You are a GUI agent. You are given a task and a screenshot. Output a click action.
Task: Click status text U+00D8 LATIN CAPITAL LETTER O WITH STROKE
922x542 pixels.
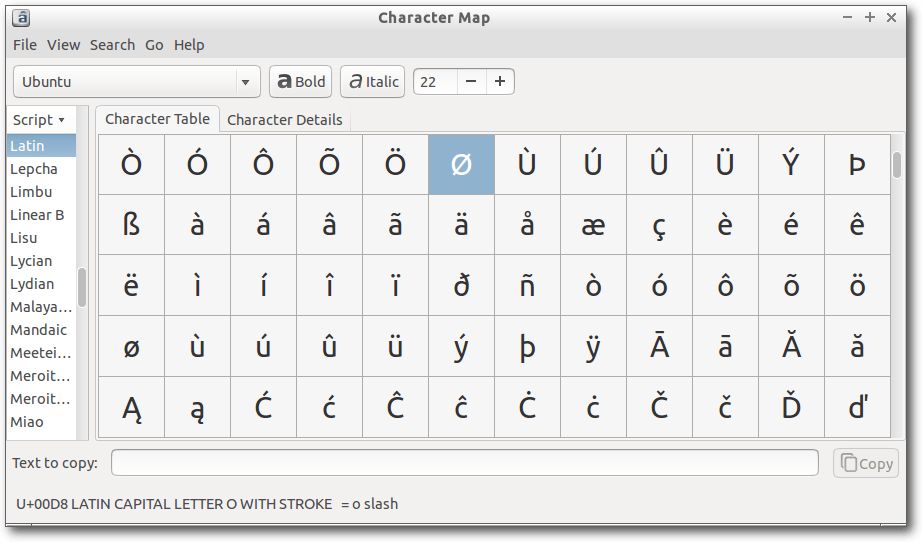click(174, 504)
